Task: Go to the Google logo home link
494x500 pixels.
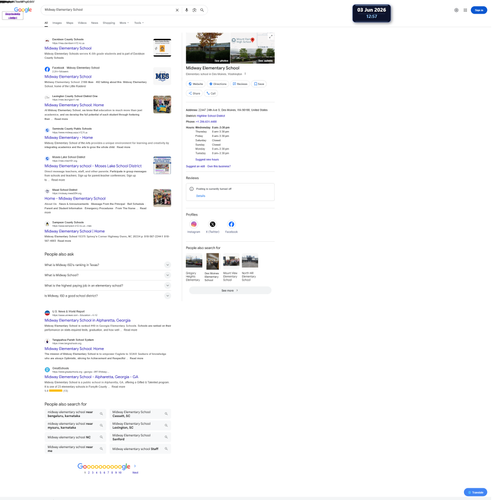Action: pos(23,10)
